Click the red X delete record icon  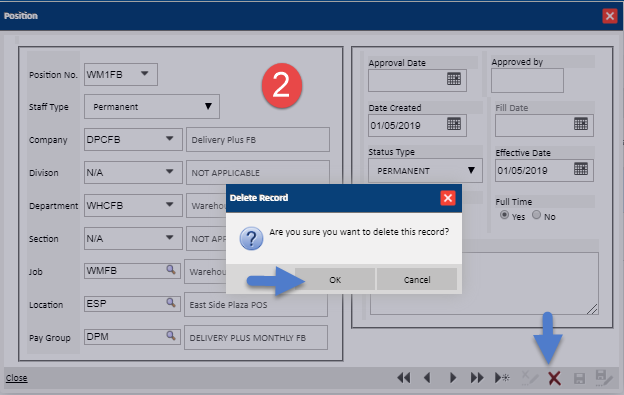[x=554, y=378]
